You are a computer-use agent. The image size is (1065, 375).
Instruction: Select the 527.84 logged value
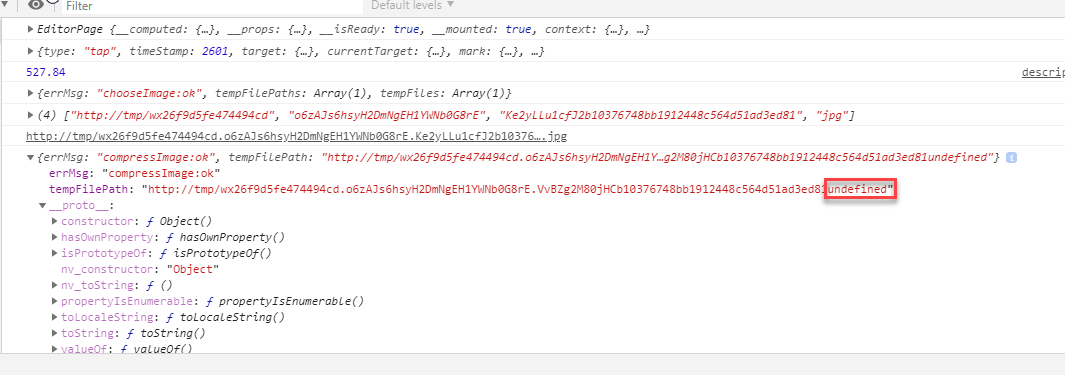point(46,72)
